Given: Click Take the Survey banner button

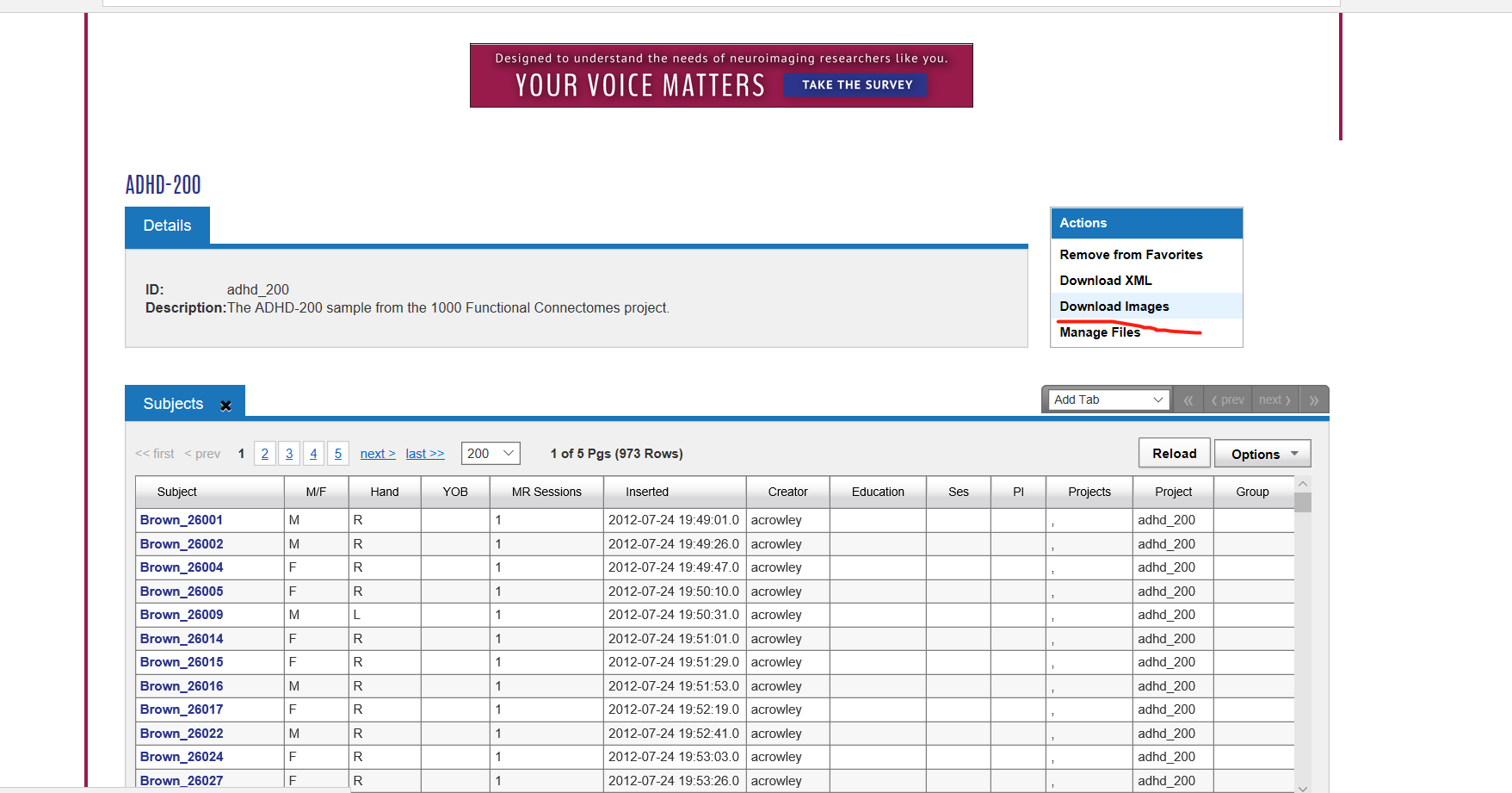Looking at the screenshot, I should (856, 85).
